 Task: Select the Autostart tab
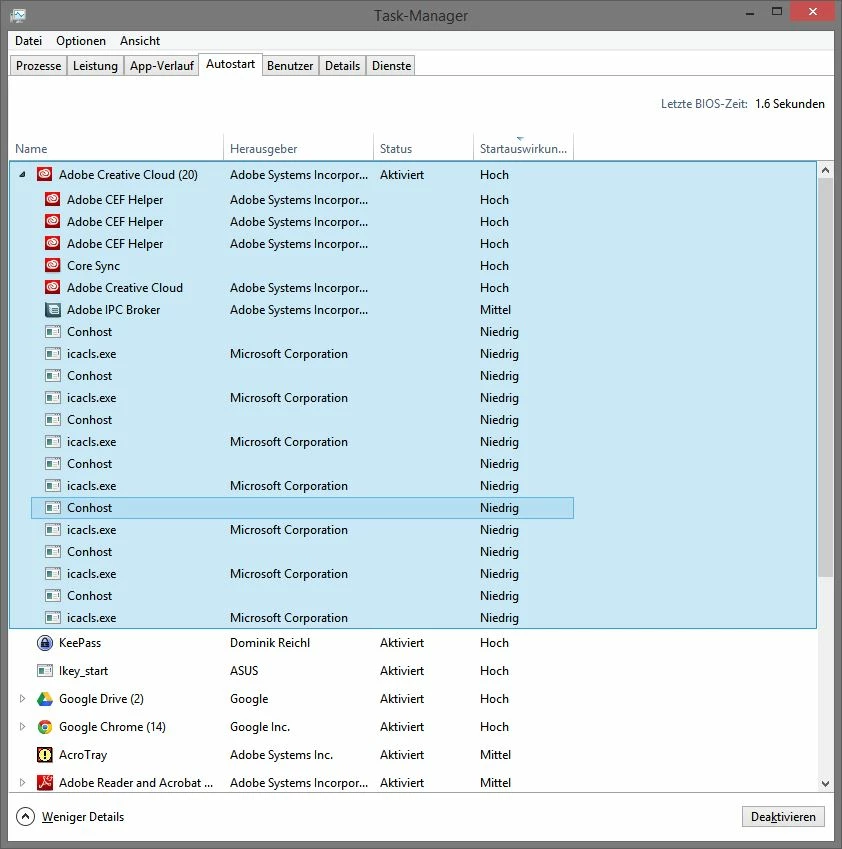[x=231, y=64]
